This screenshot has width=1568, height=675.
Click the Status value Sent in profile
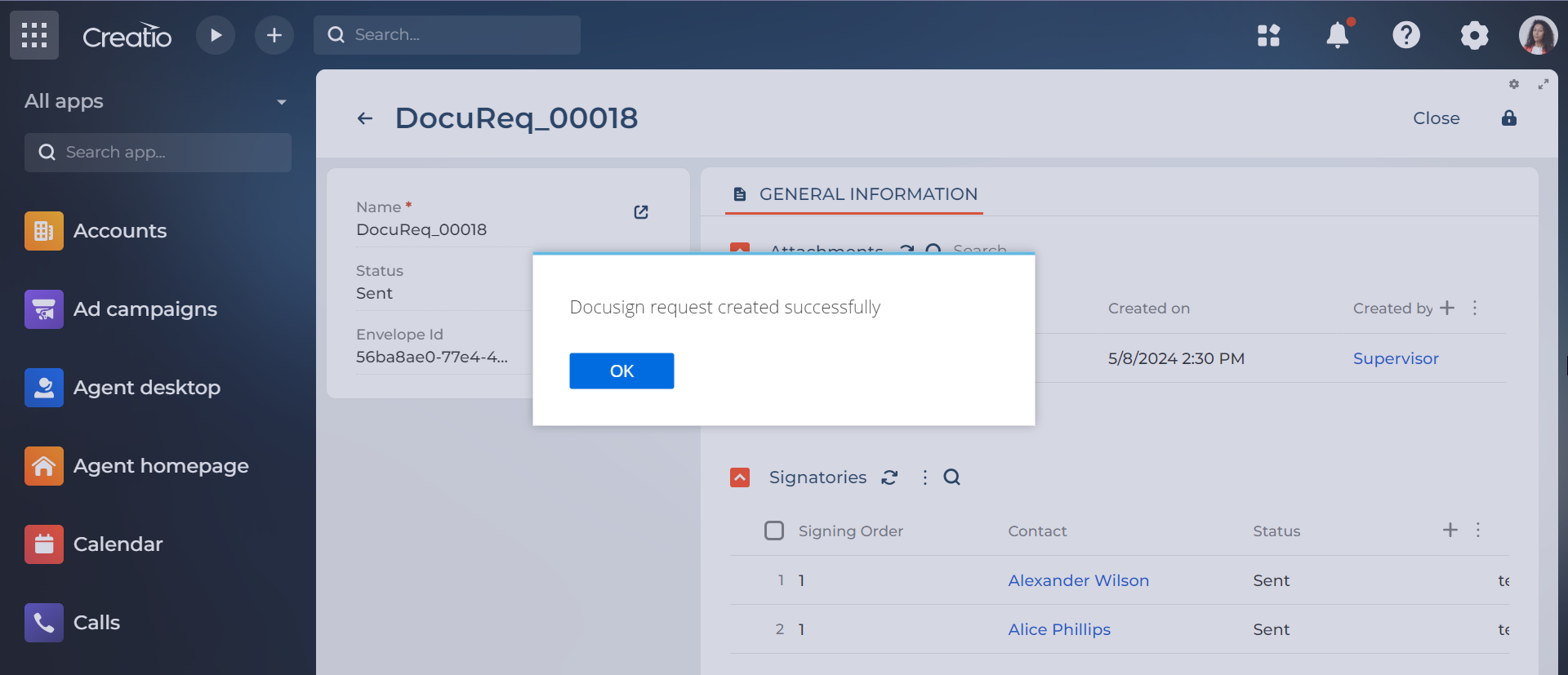click(x=374, y=293)
